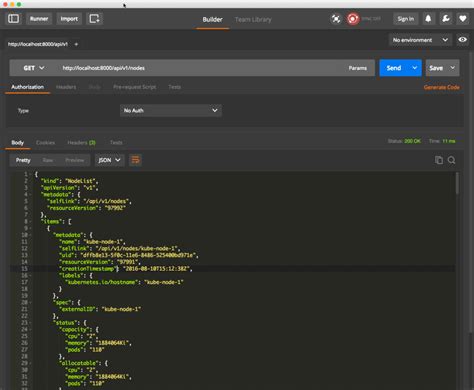Click the uid value line

pos(129,255)
